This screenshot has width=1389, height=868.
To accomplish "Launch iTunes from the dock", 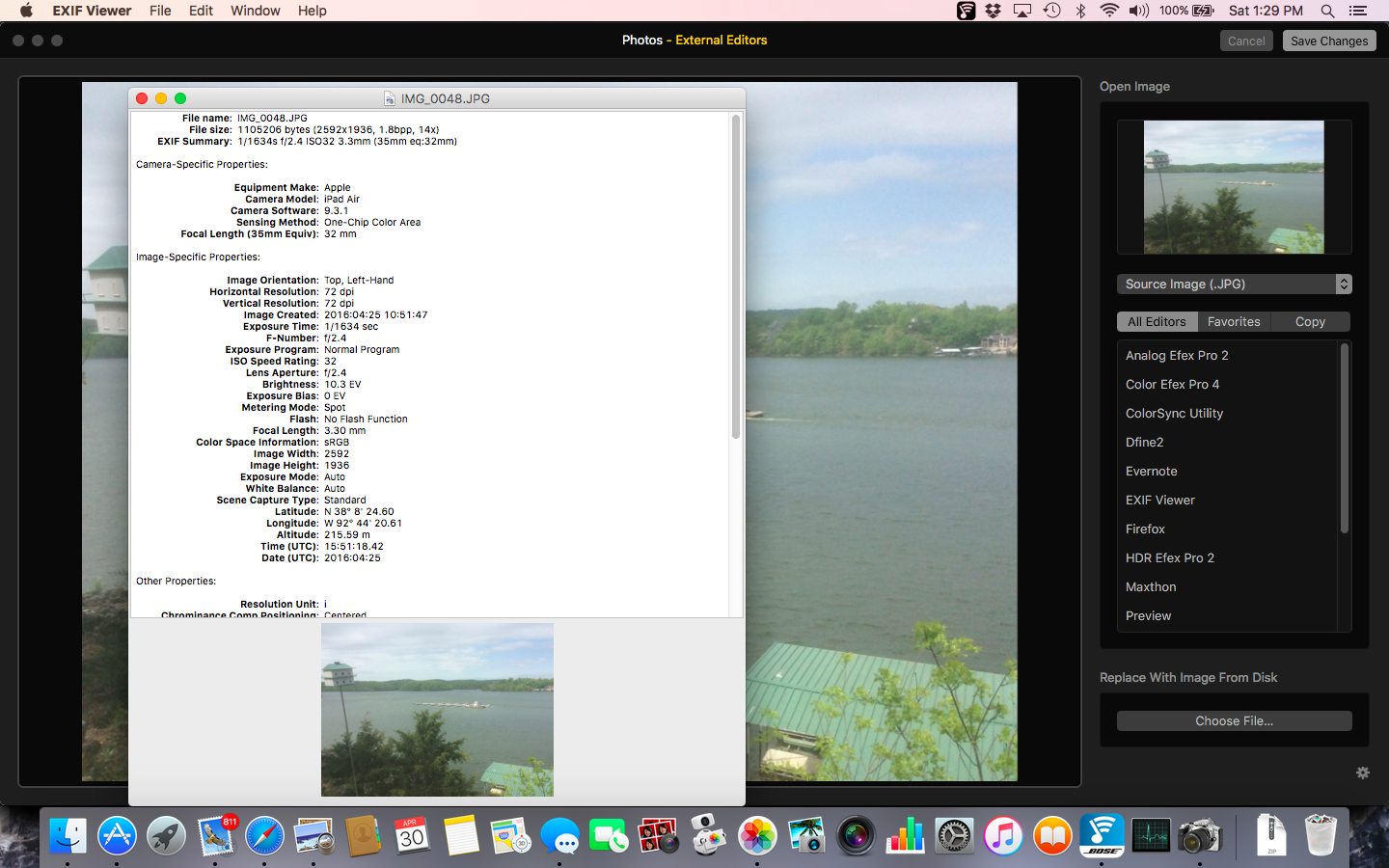I will [x=1003, y=835].
